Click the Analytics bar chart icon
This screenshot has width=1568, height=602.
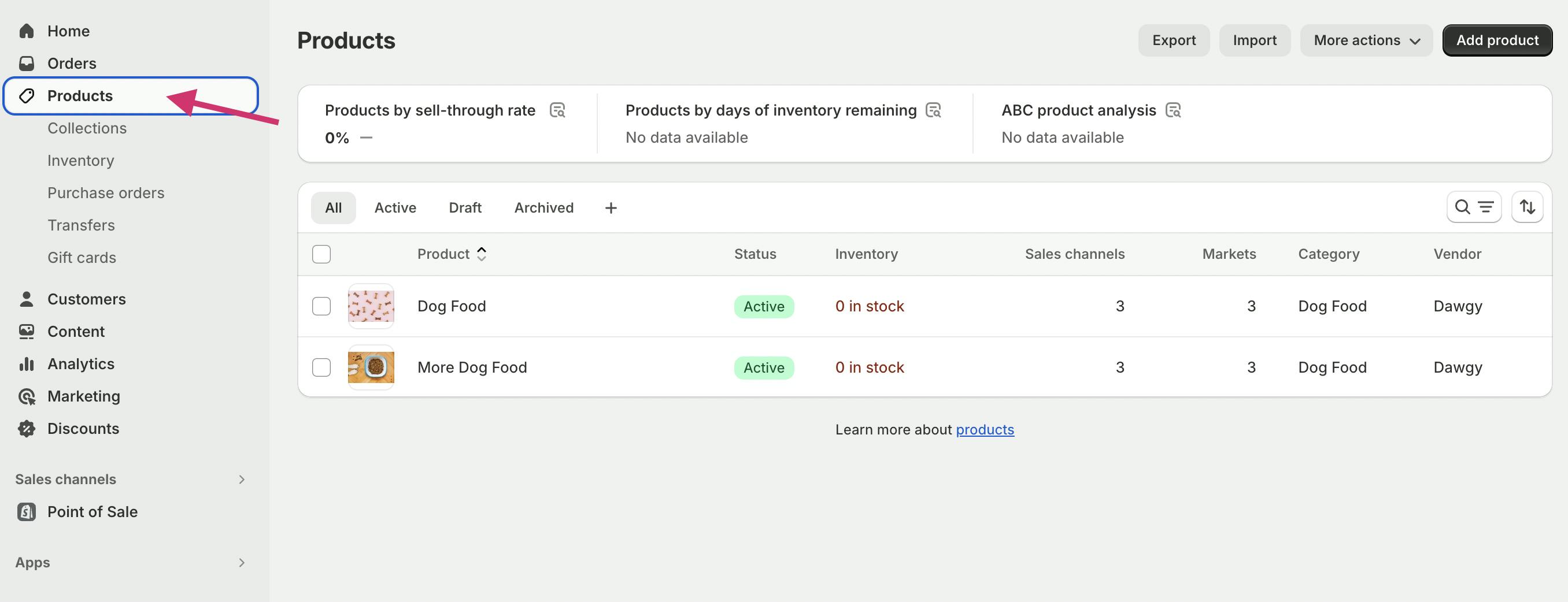click(26, 363)
